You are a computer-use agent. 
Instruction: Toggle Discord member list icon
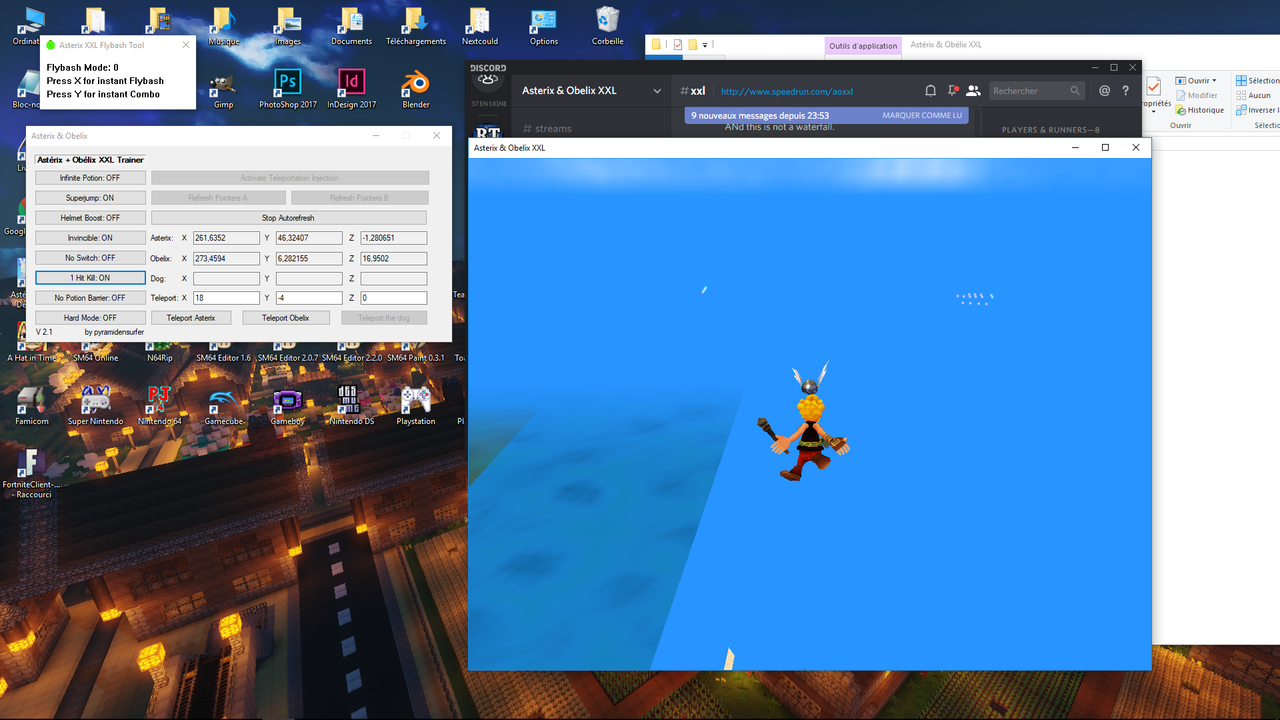click(x=973, y=90)
